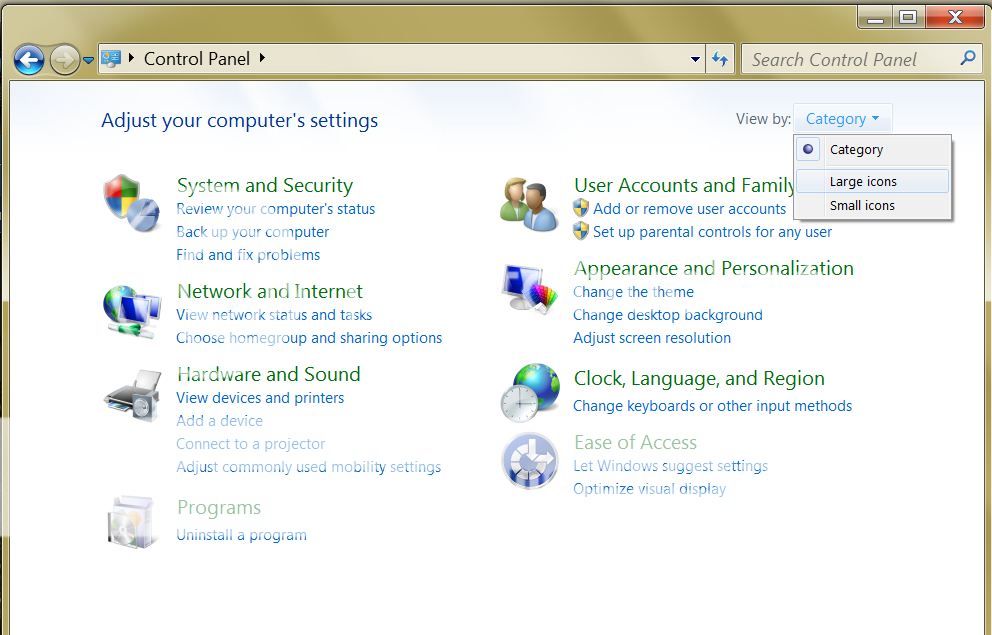Image resolution: width=992 pixels, height=635 pixels.
Task: Click the search magnifier icon
Action: (967, 58)
